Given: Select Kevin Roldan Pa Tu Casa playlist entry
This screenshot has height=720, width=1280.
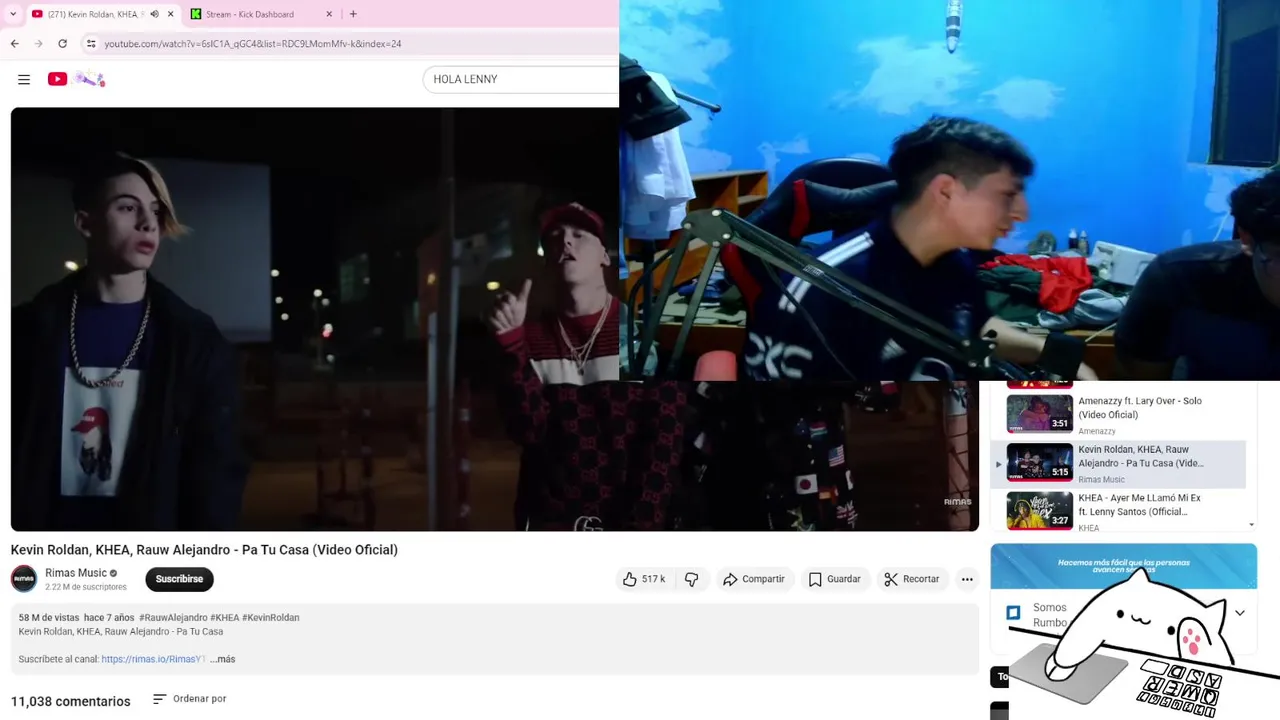Looking at the screenshot, I should click(x=1120, y=463).
